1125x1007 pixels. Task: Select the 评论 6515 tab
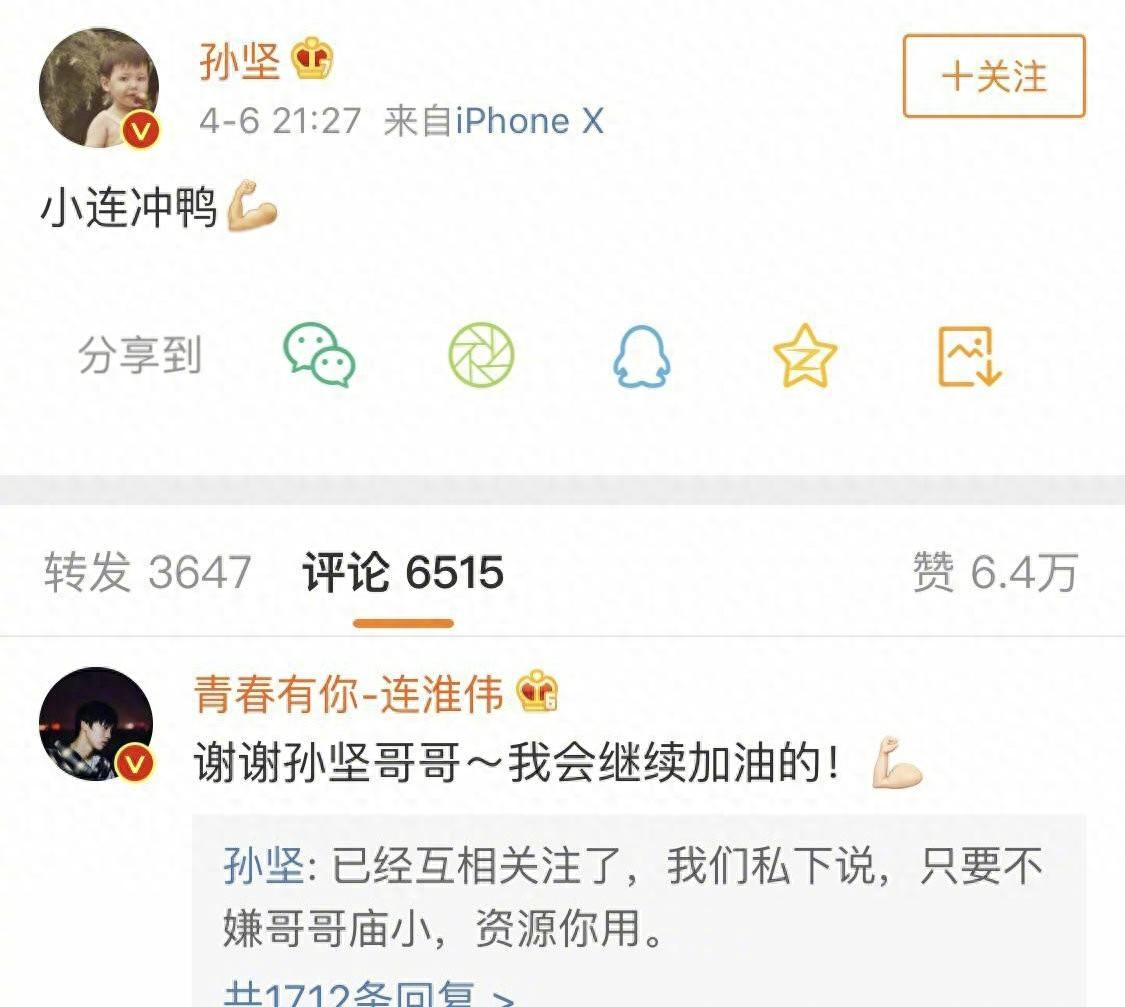[403, 572]
